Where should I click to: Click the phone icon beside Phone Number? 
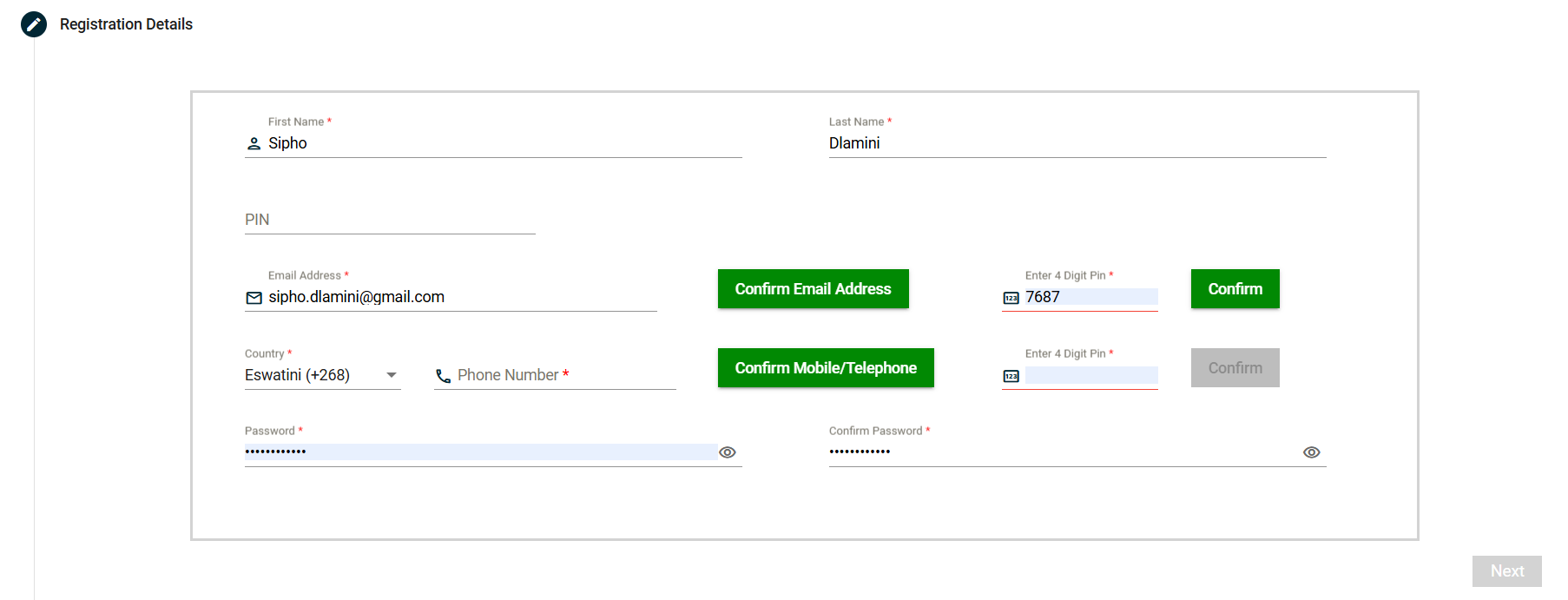443,376
